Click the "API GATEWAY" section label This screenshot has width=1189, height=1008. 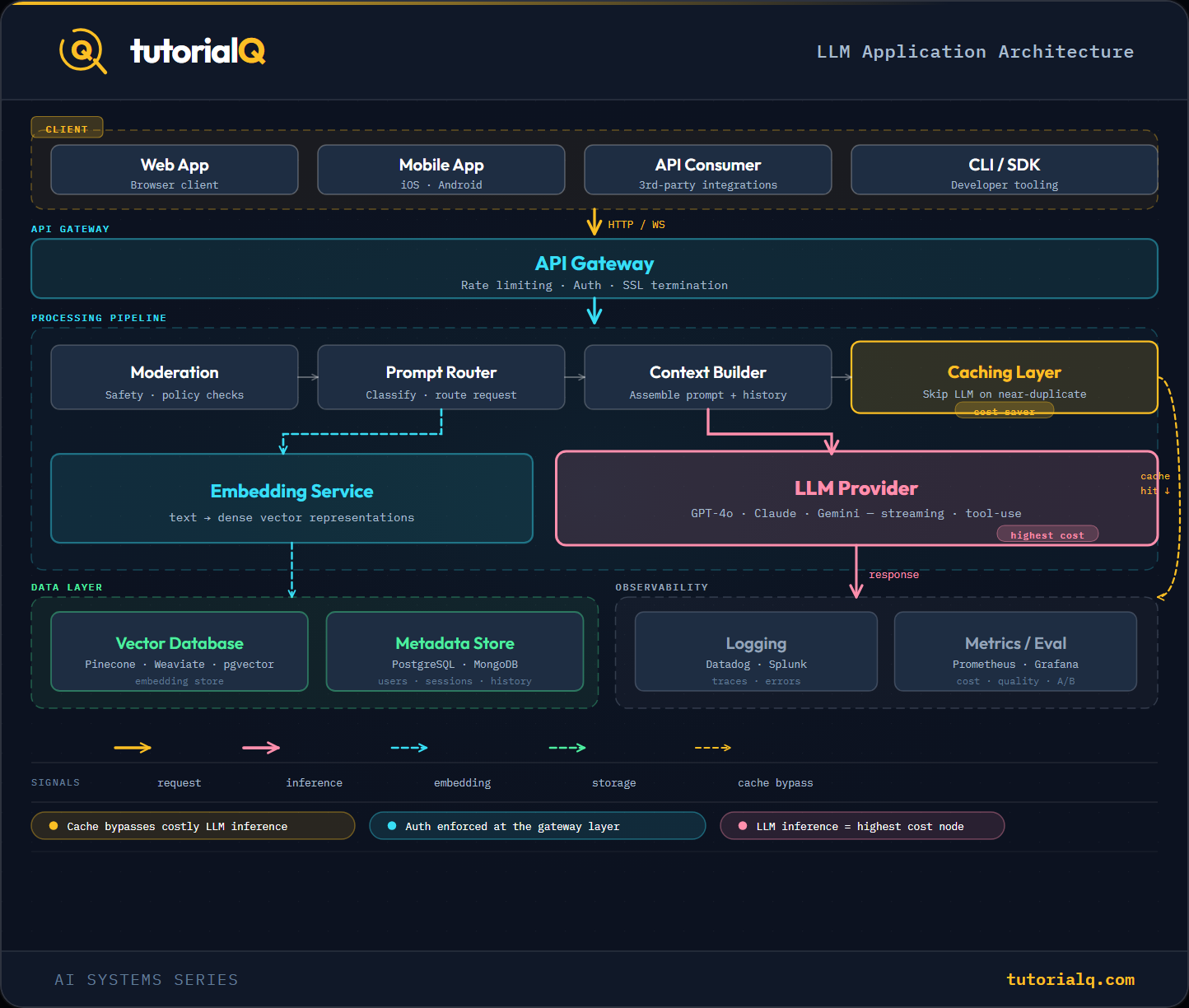70,229
